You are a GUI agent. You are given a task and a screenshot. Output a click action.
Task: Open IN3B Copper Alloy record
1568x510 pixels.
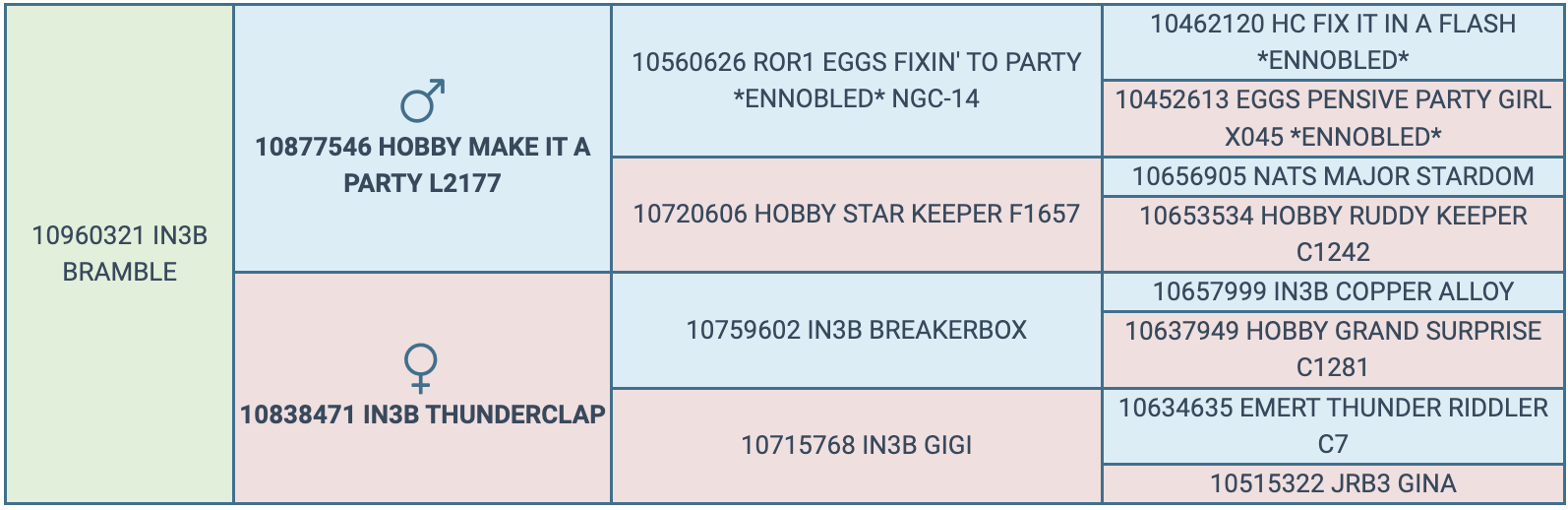(x=1333, y=291)
